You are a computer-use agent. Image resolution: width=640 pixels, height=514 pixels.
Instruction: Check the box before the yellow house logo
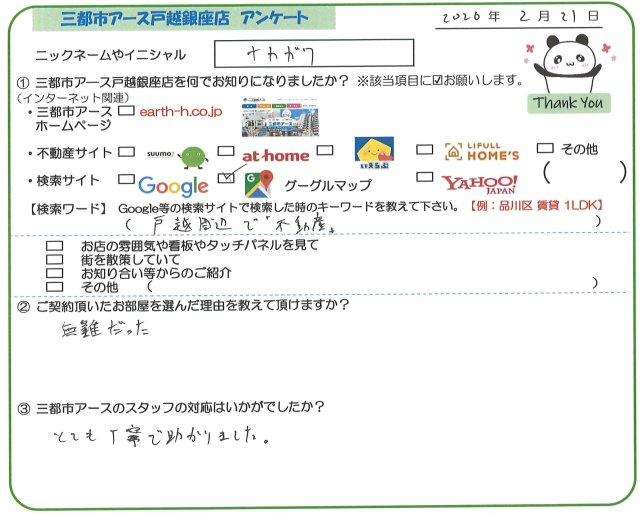tap(325, 150)
